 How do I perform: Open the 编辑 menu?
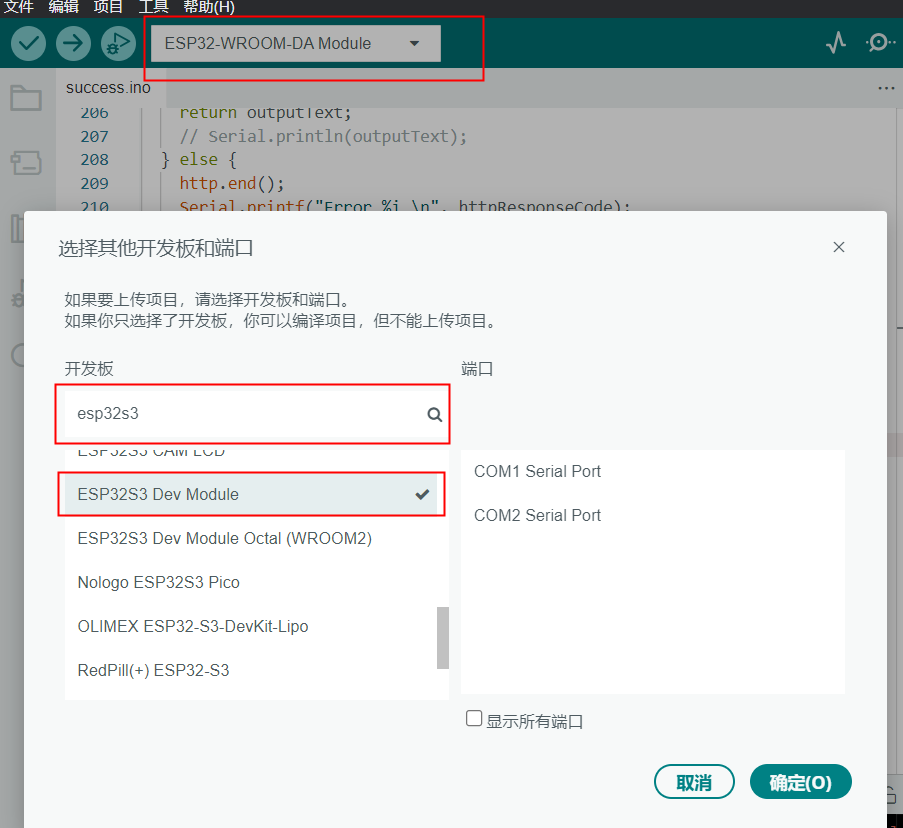pyautogui.click(x=63, y=7)
